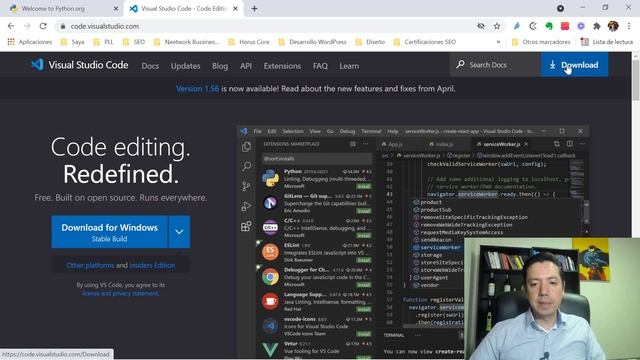The width and height of the screenshot is (640, 360).
Task: Open the Neetwork Business bookmarks folder
Action: coord(187,42)
